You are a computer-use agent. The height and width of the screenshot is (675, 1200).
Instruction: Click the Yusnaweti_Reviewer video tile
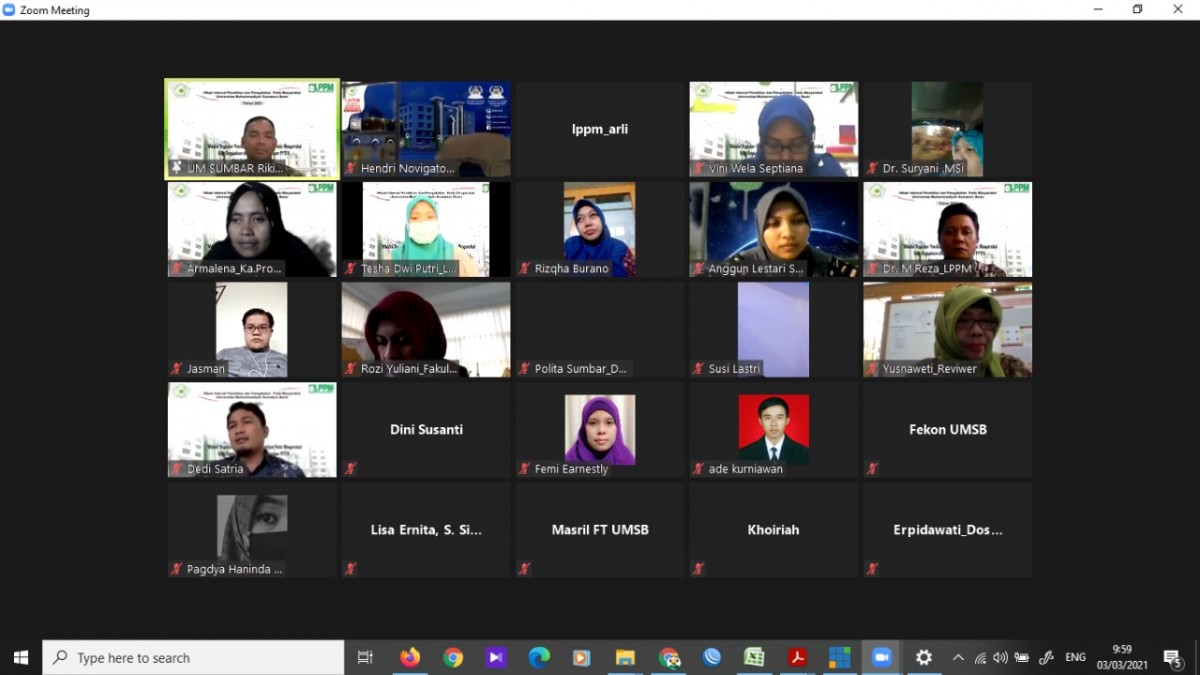pos(947,329)
